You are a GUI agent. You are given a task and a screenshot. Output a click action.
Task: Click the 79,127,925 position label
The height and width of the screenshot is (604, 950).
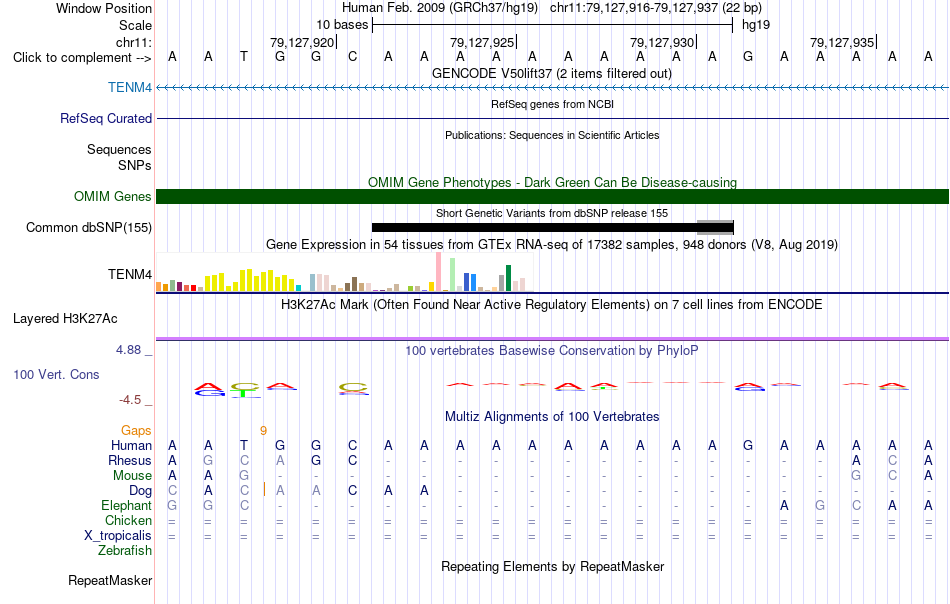[x=482, y=42]
